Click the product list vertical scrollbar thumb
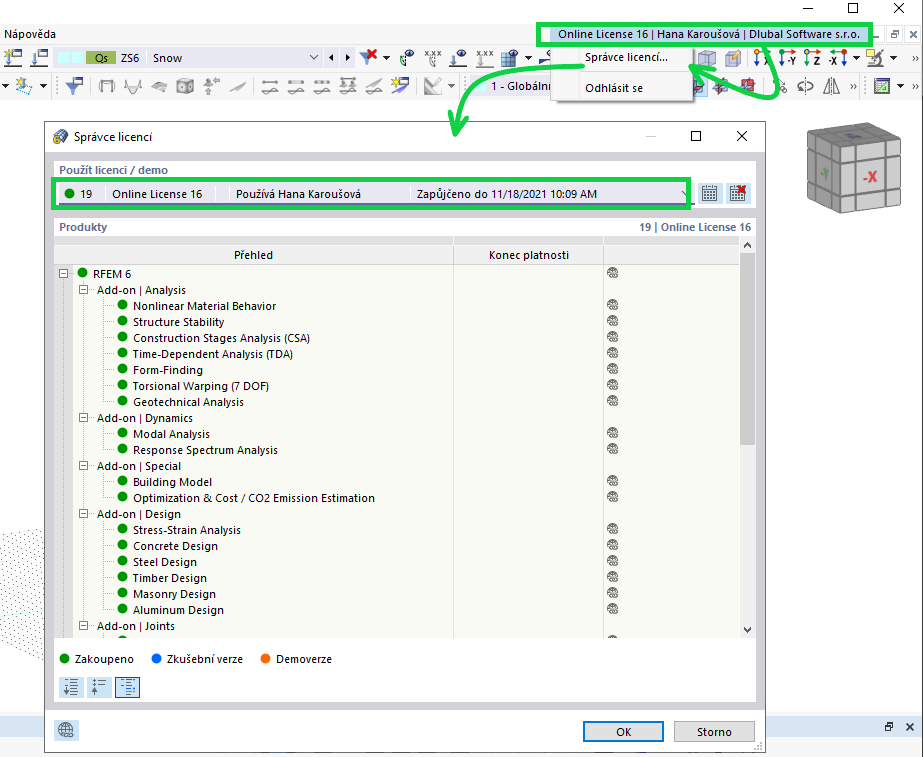Image resolution: width=923 pixels, height=757 pixels. (x=748, y=350)
